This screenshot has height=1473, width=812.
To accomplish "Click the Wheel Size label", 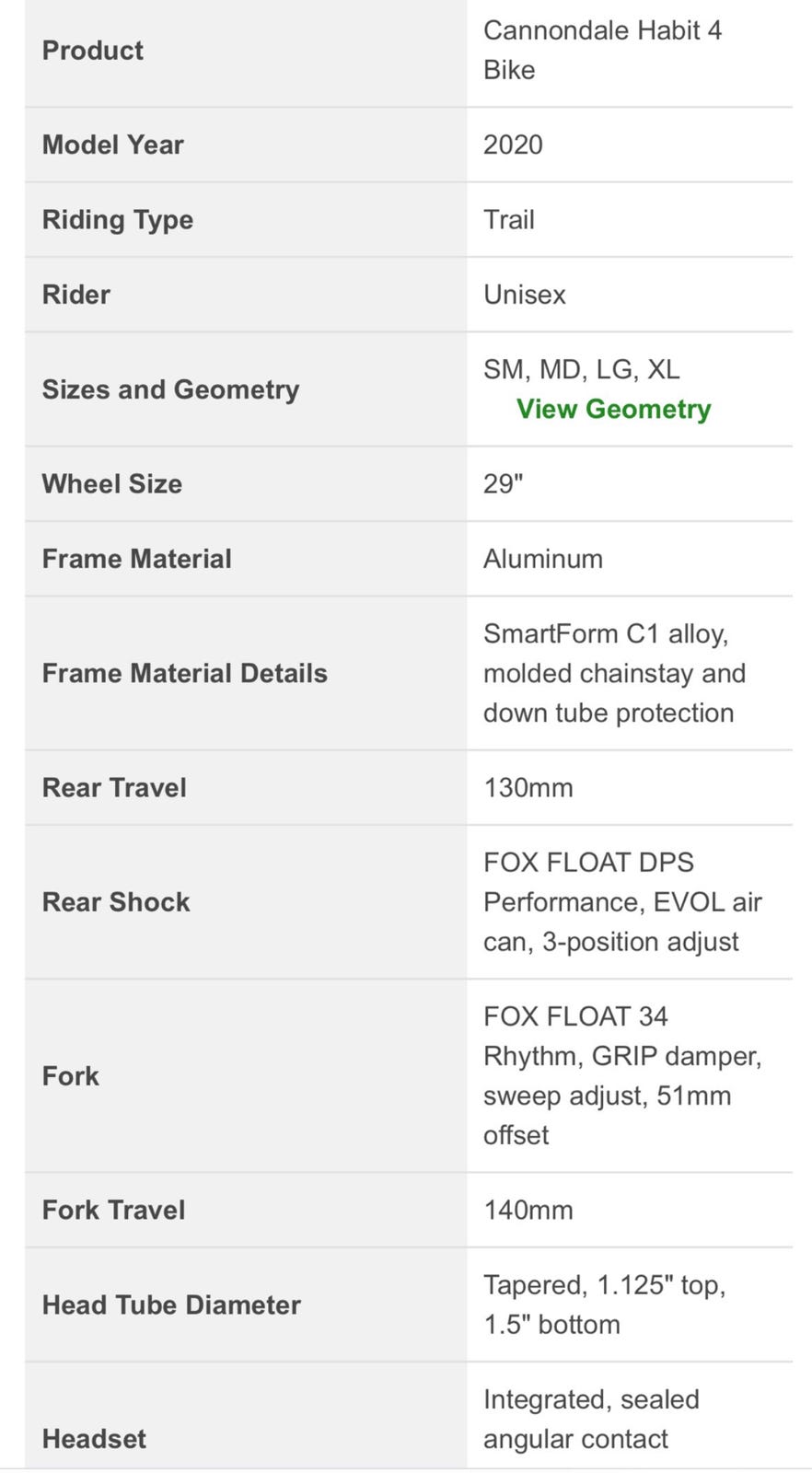I will coord(112,483).
